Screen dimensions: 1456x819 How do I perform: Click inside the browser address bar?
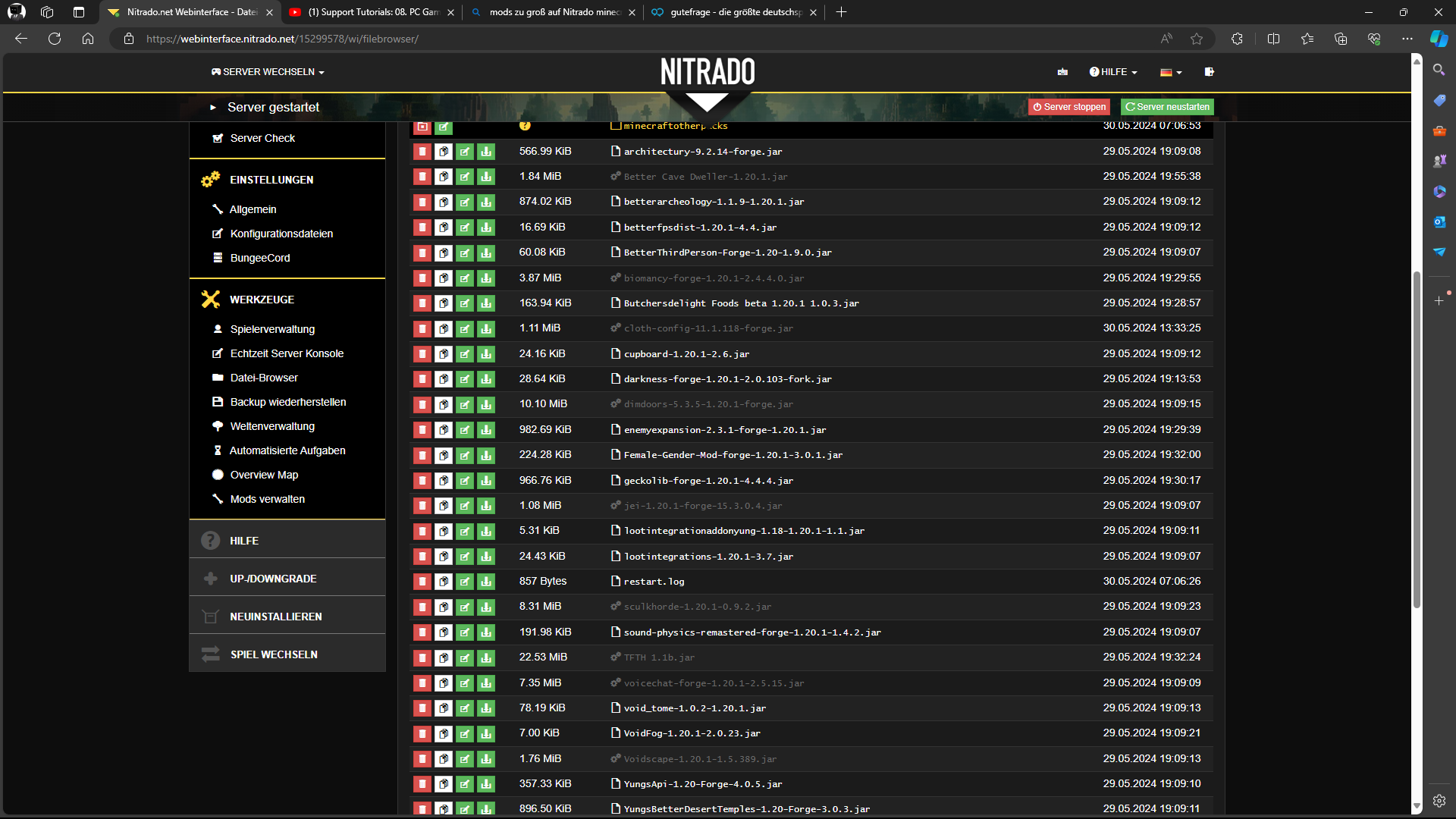tap(455, 39)
